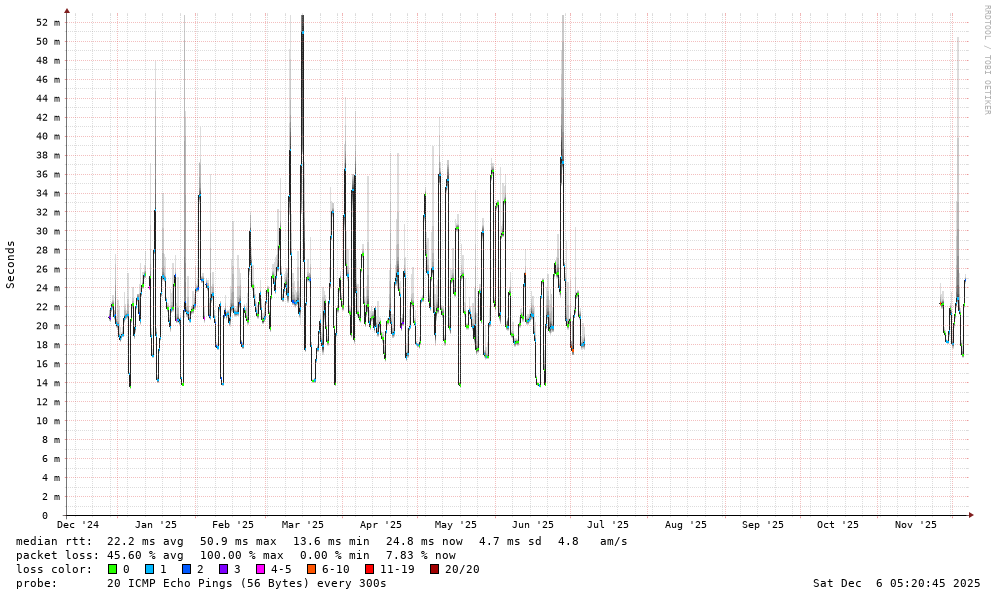The height and width of the screenshot is (597, 997).
Task: Select the royal blue legend square
Action: coord(186,569)
